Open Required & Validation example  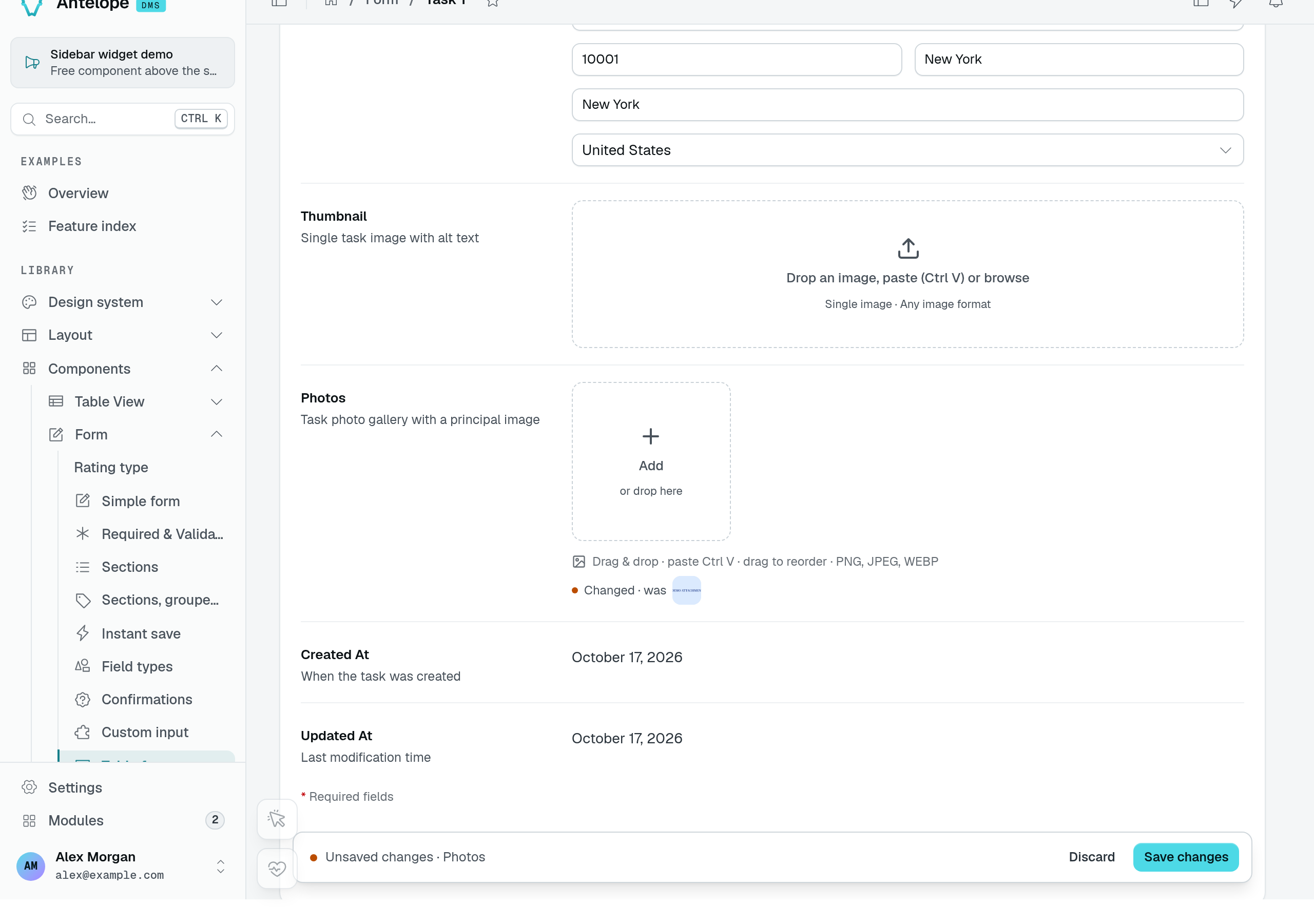pos(149,534)
